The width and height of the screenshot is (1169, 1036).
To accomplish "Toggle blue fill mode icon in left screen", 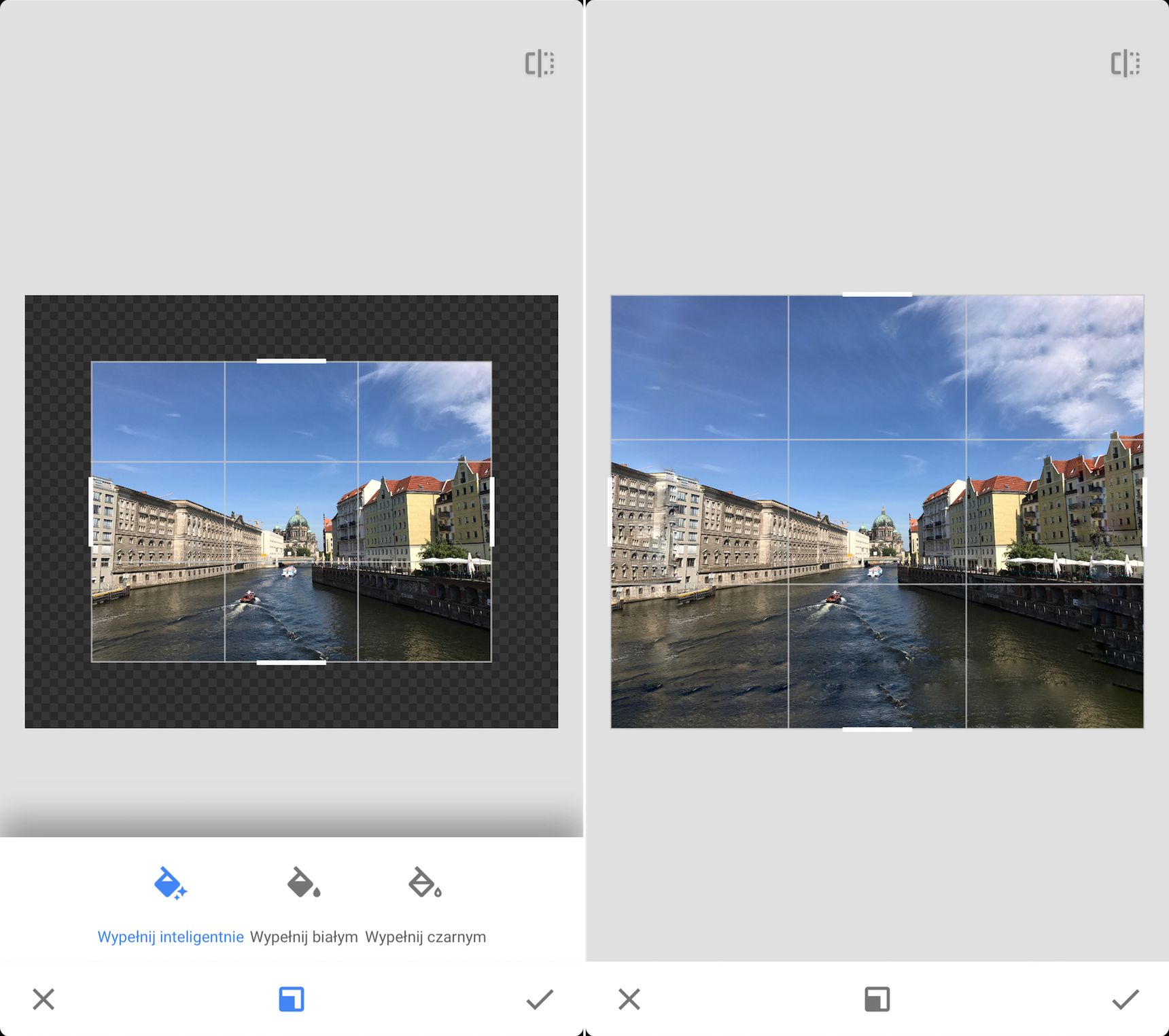I will click(x=292, y=999).
